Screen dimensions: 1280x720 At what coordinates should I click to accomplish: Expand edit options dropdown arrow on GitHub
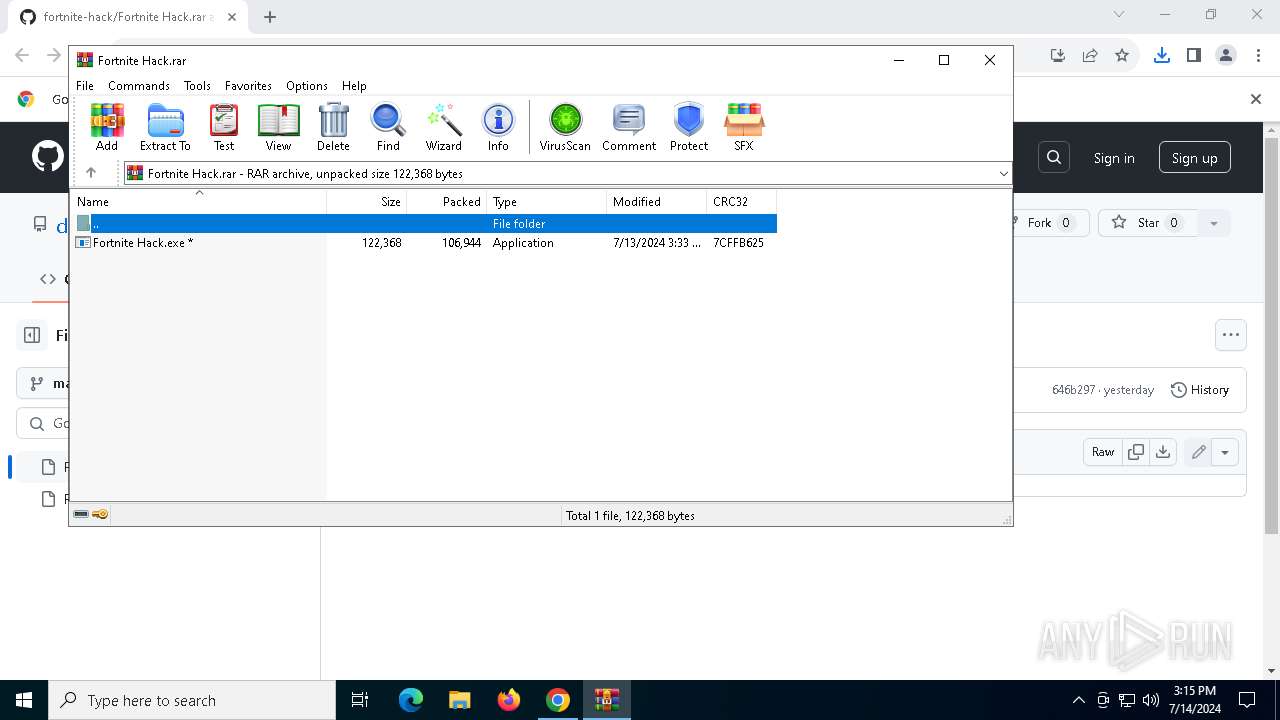click(x=1225, y=452)
